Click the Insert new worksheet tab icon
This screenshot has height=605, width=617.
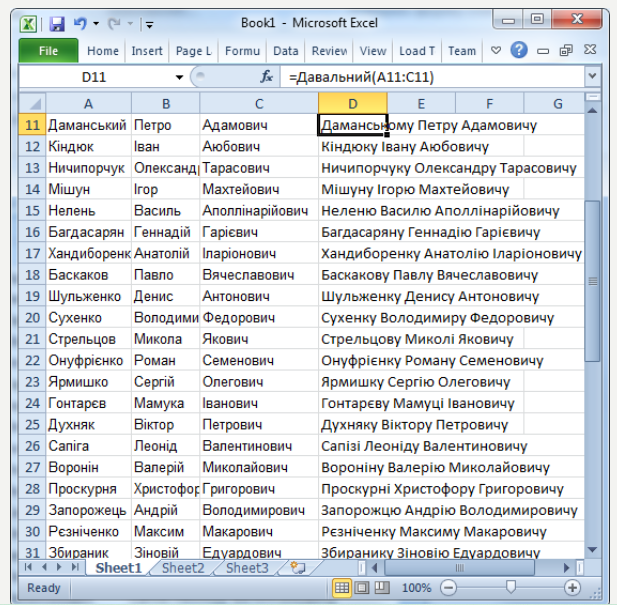(x=297, y=567)
